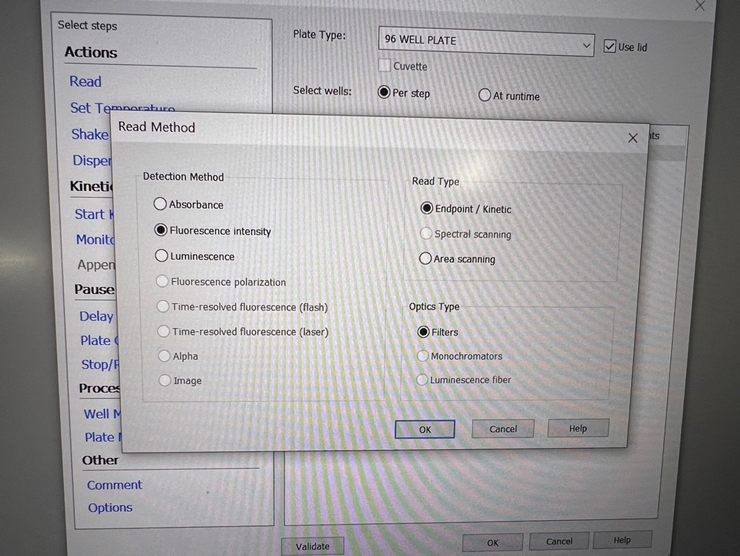This screenshot has width=740, height=556.
Task: Select wells At runtime option
Action: point(485,96)
